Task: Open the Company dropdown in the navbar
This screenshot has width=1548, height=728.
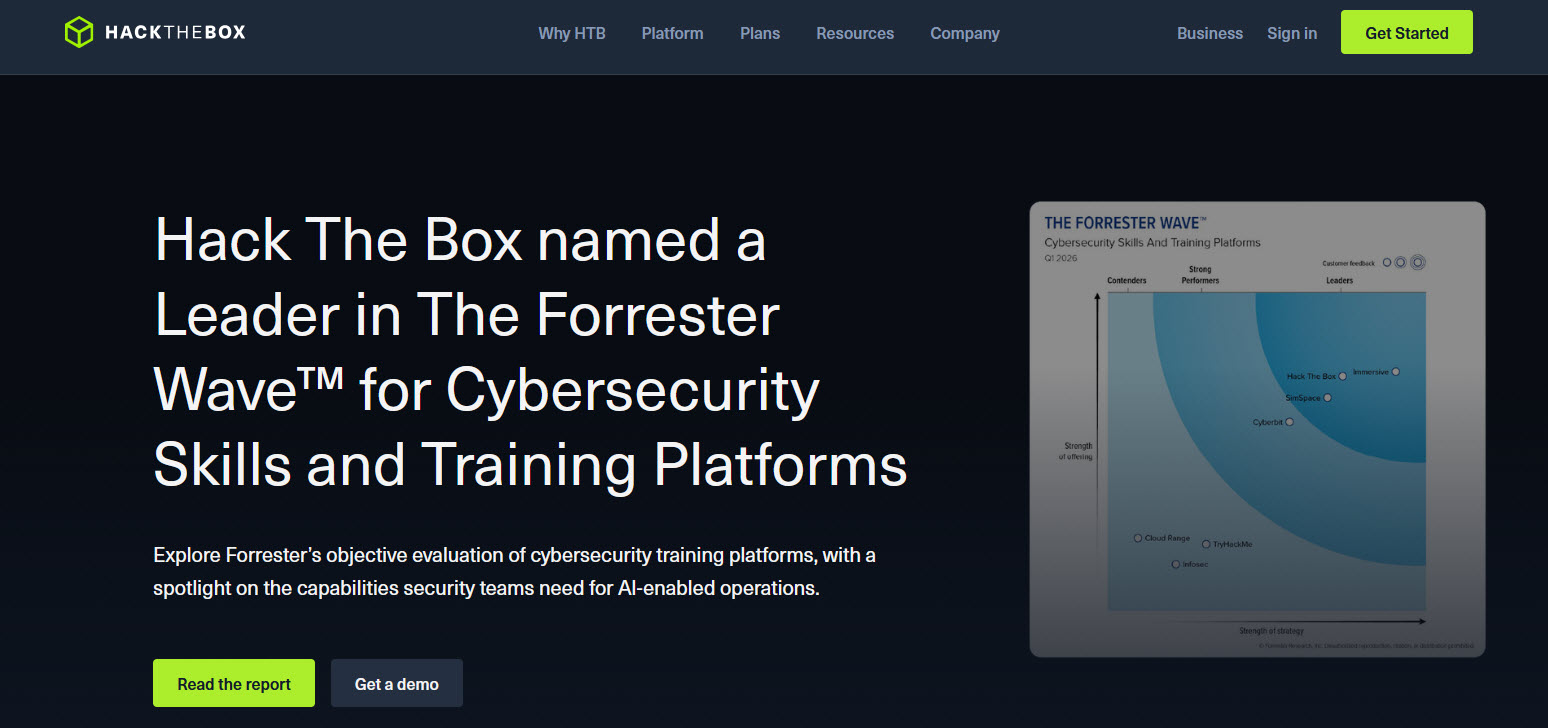Action: pos(964,33)
